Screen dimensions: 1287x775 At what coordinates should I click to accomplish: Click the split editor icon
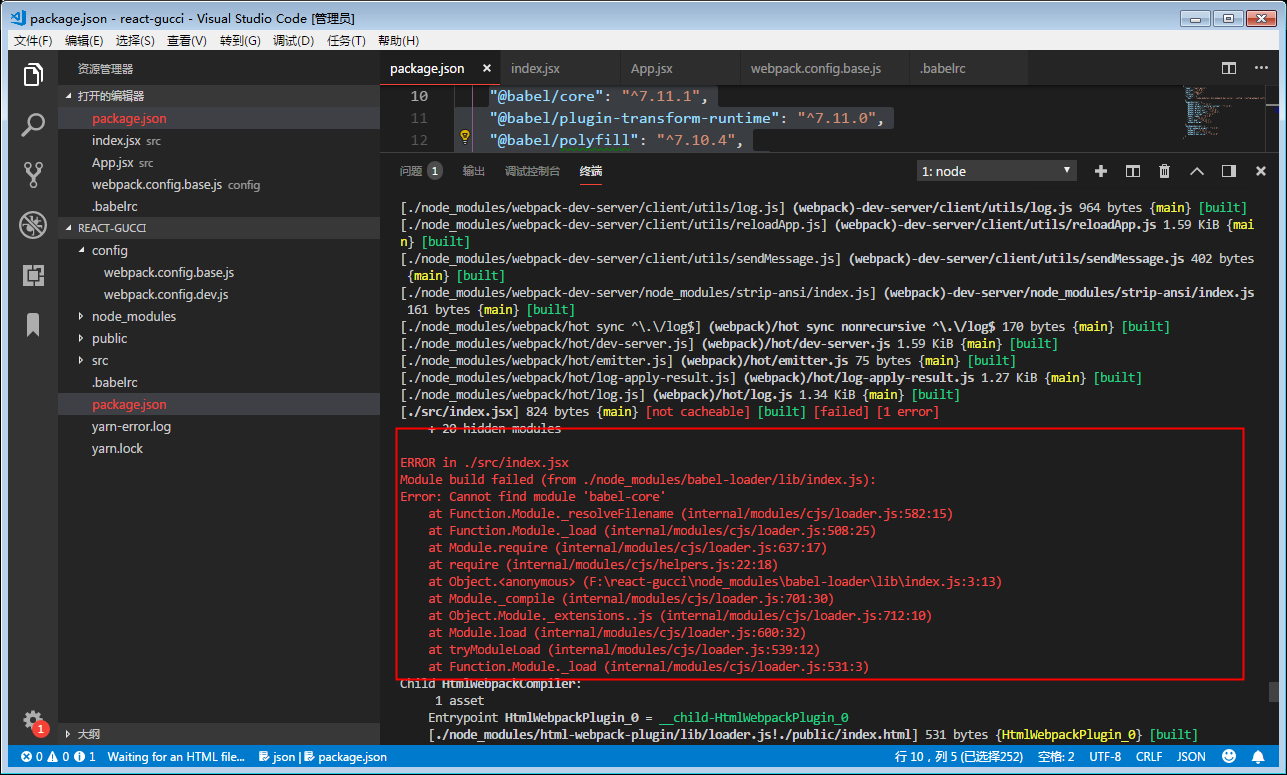1229,68
